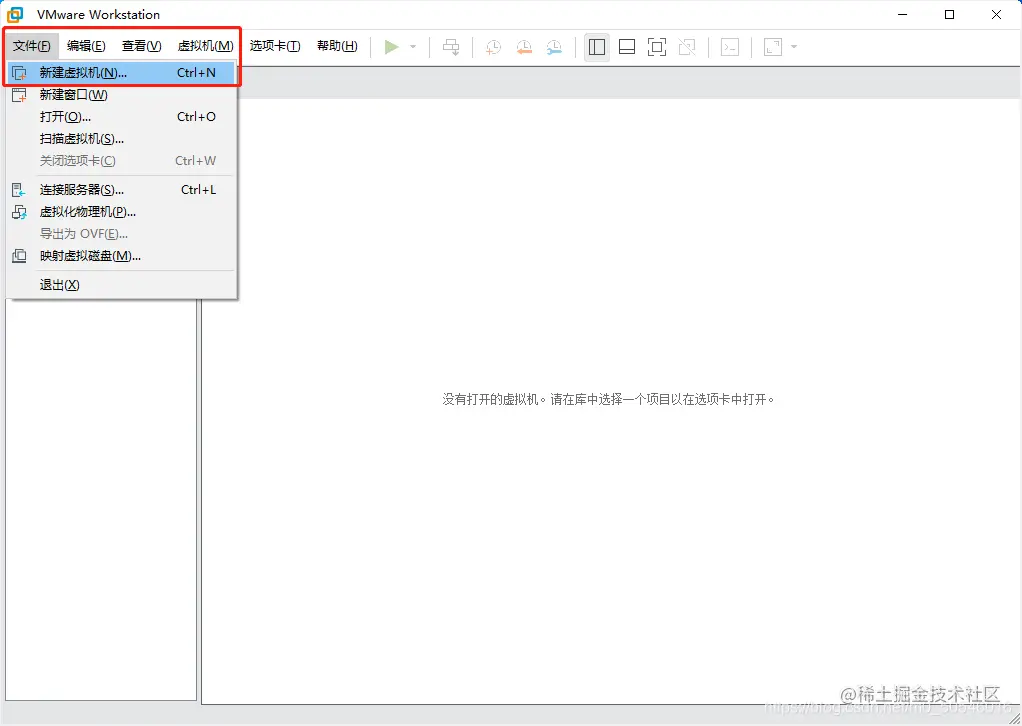Select 新建虚拟机(N)... menu entry
This screenshot has height=726, width=1022.
(x=121, y=72)
